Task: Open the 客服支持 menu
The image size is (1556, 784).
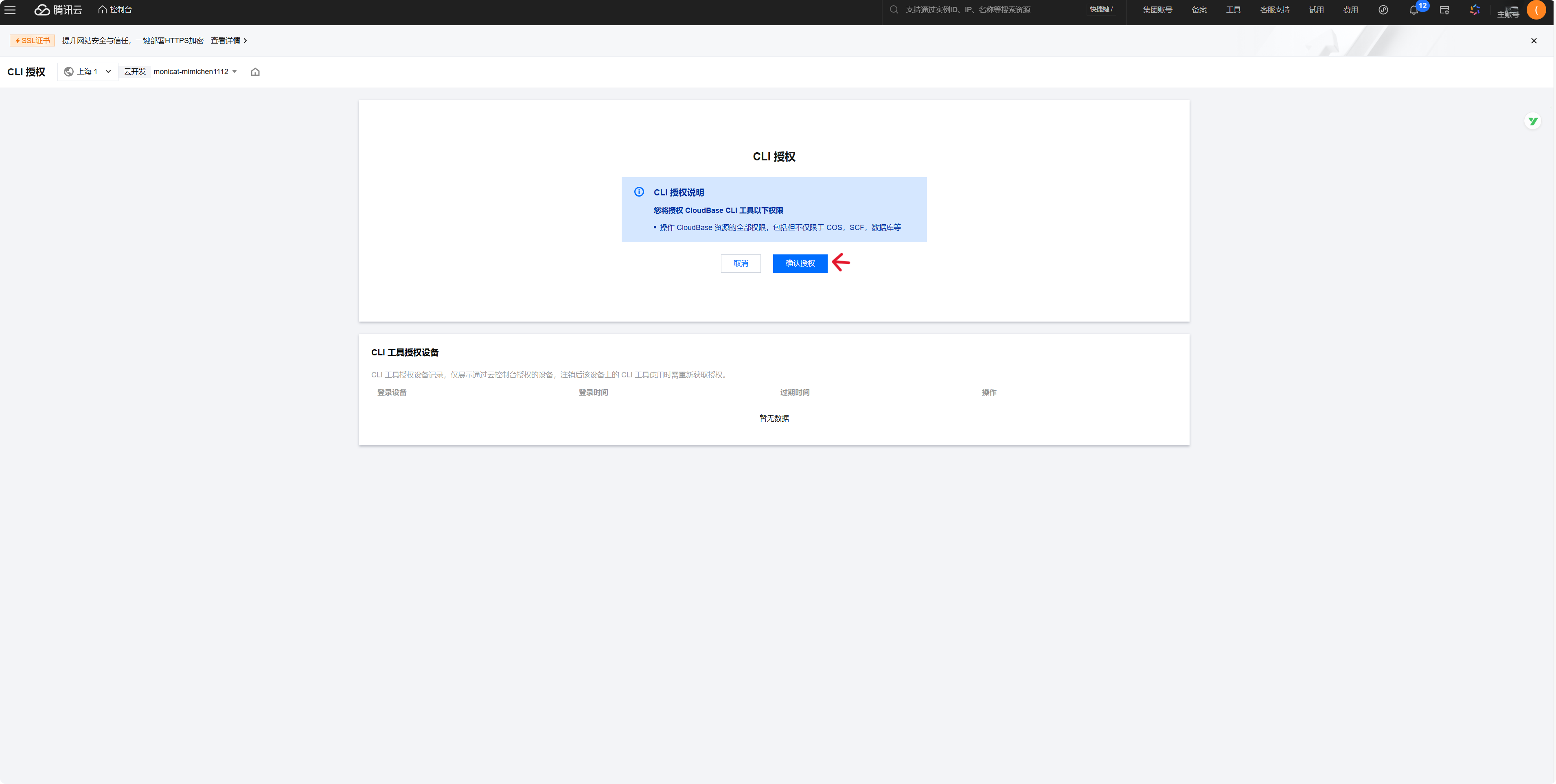Action: 1275,10
